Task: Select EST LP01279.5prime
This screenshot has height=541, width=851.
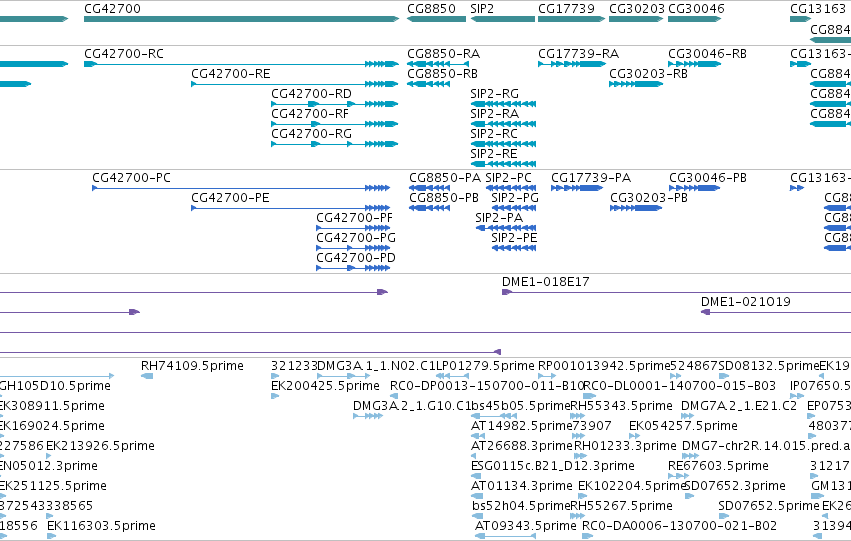Action: click(x=453, y=376)
